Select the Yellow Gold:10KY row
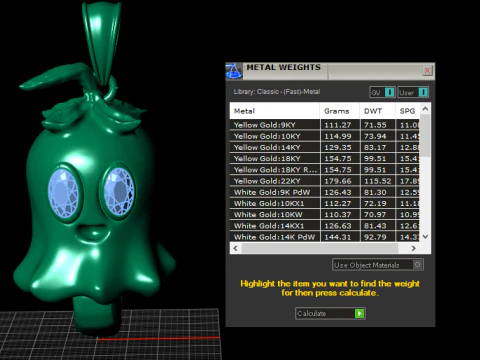The width and height of the screenshot is (480, 360). [324, 136]
